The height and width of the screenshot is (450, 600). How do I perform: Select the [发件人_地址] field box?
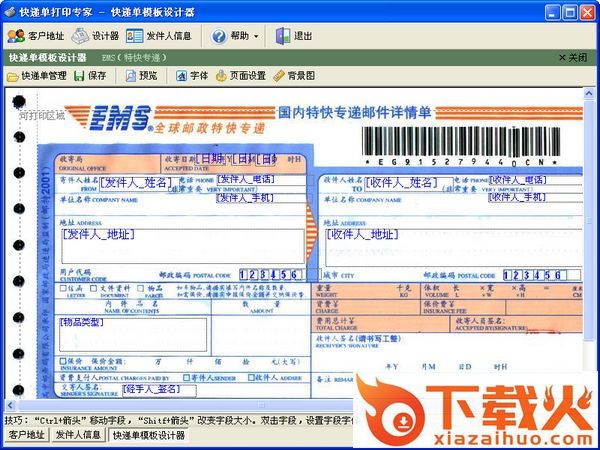point(183,246)
